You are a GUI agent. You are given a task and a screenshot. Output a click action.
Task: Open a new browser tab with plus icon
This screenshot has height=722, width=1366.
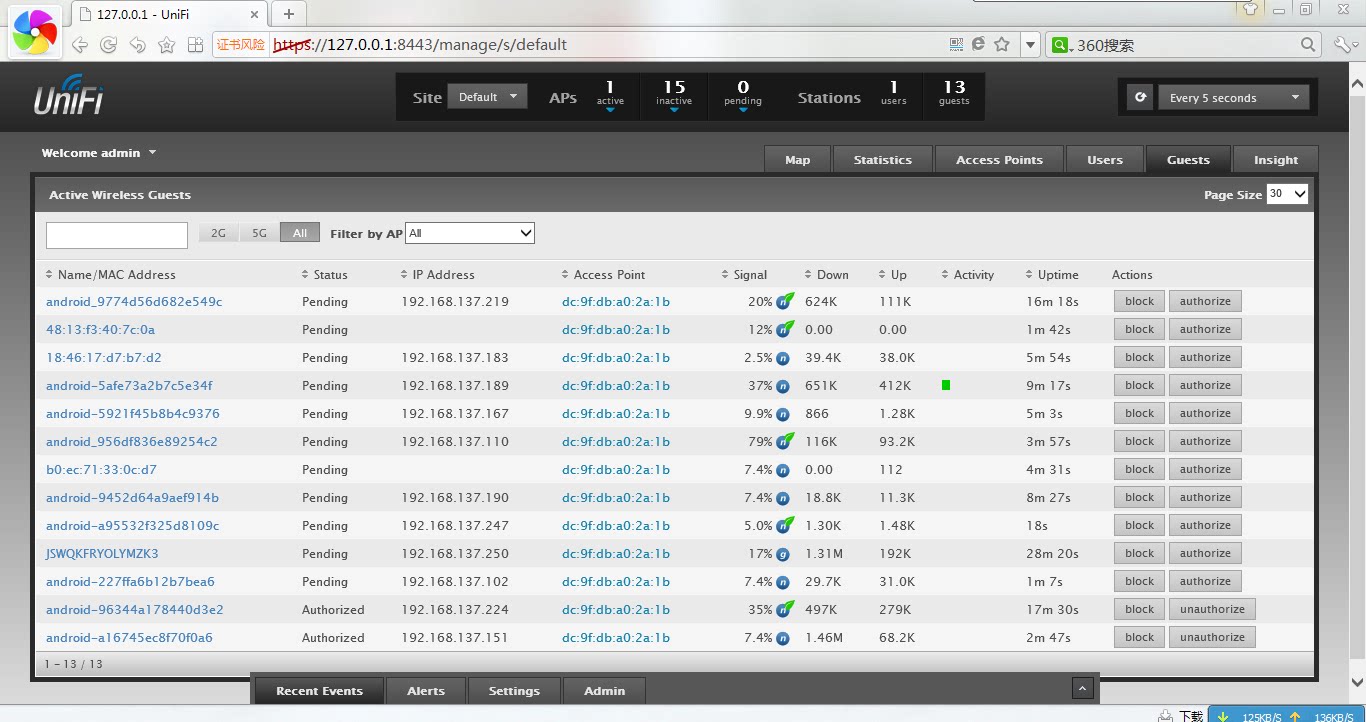click(x=289, y=14)
